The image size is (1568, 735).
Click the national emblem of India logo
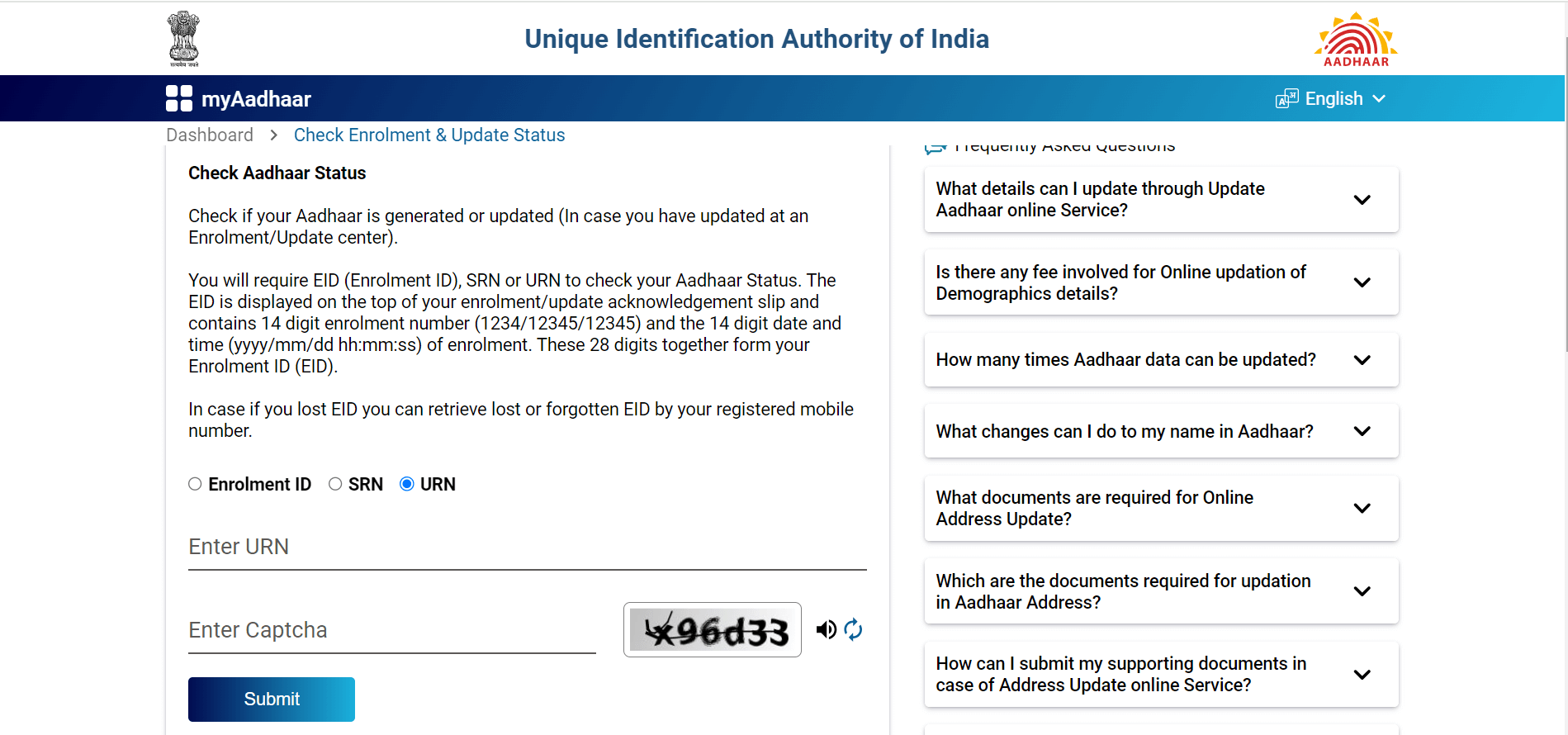[182, 38]
